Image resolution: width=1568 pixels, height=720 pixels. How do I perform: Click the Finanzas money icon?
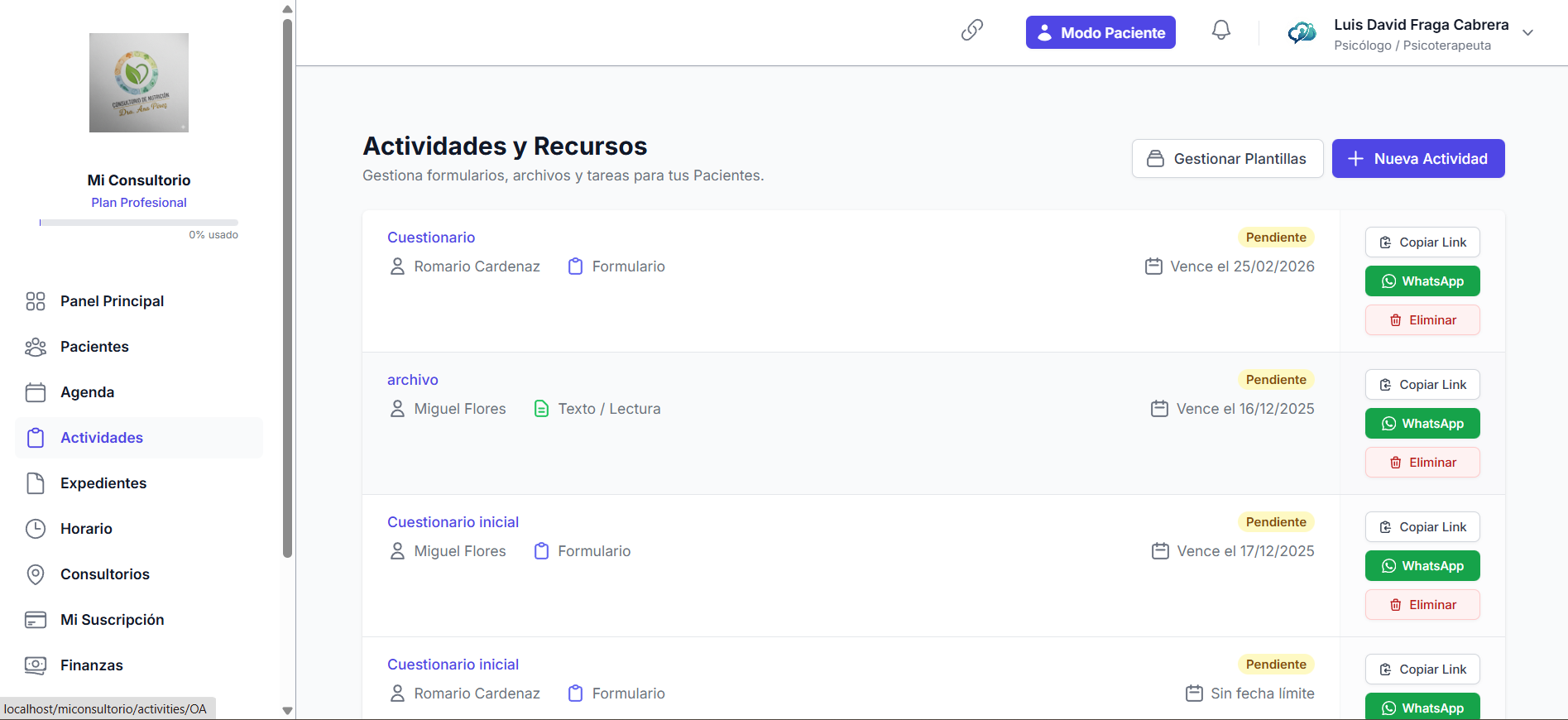pos(36,665)
